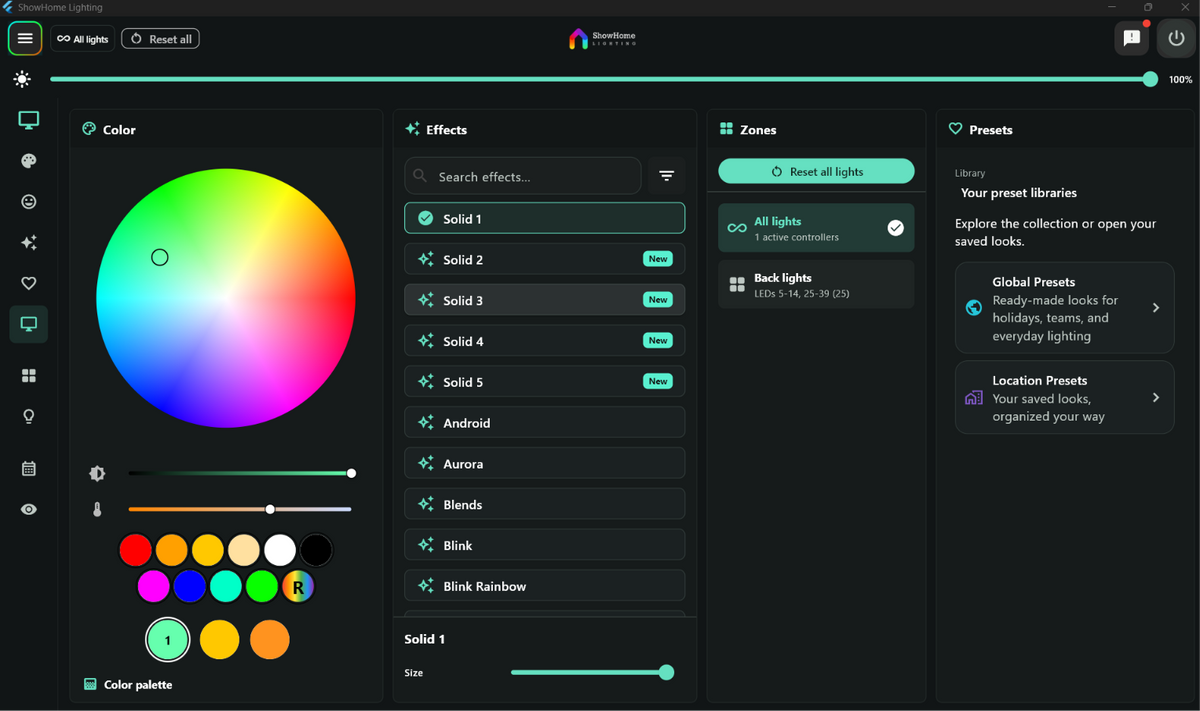Viewport: 1200px width, 711px height.
Task: Select the orange palette color slot
Action: pos(270,640)
